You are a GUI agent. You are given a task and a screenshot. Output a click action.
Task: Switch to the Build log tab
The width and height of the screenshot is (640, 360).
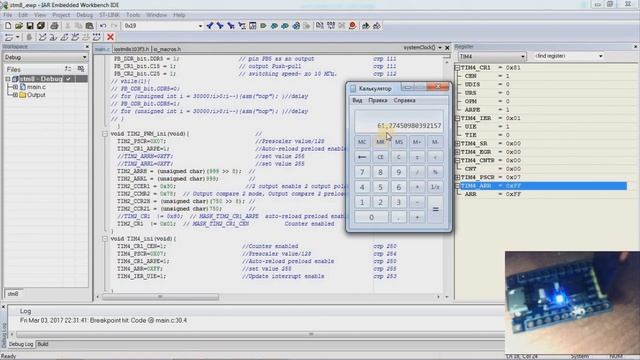(x=43, y=344)
